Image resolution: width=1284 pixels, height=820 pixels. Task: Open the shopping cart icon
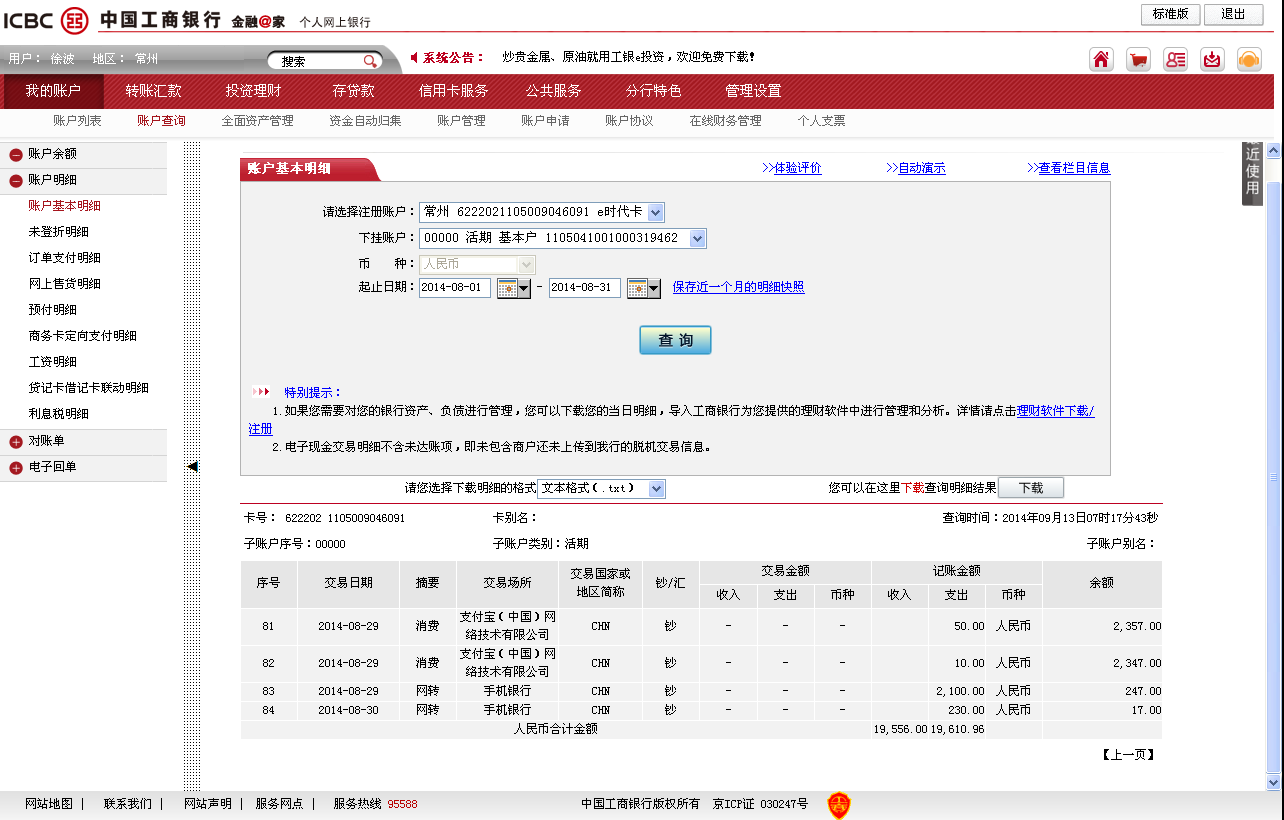click(1138, 60)
